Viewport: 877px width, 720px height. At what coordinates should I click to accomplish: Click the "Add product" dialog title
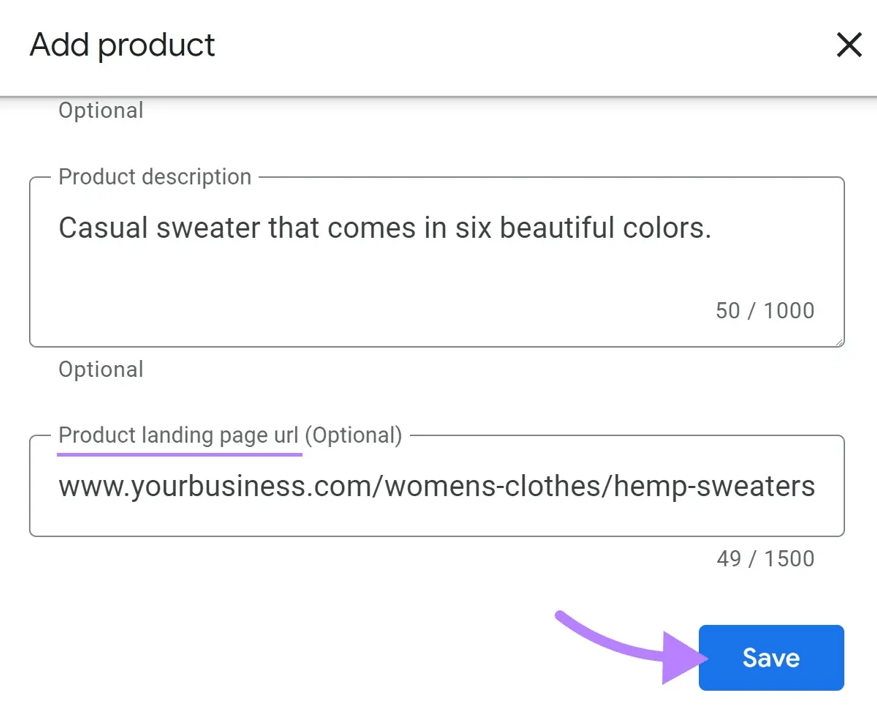point(122,45)
